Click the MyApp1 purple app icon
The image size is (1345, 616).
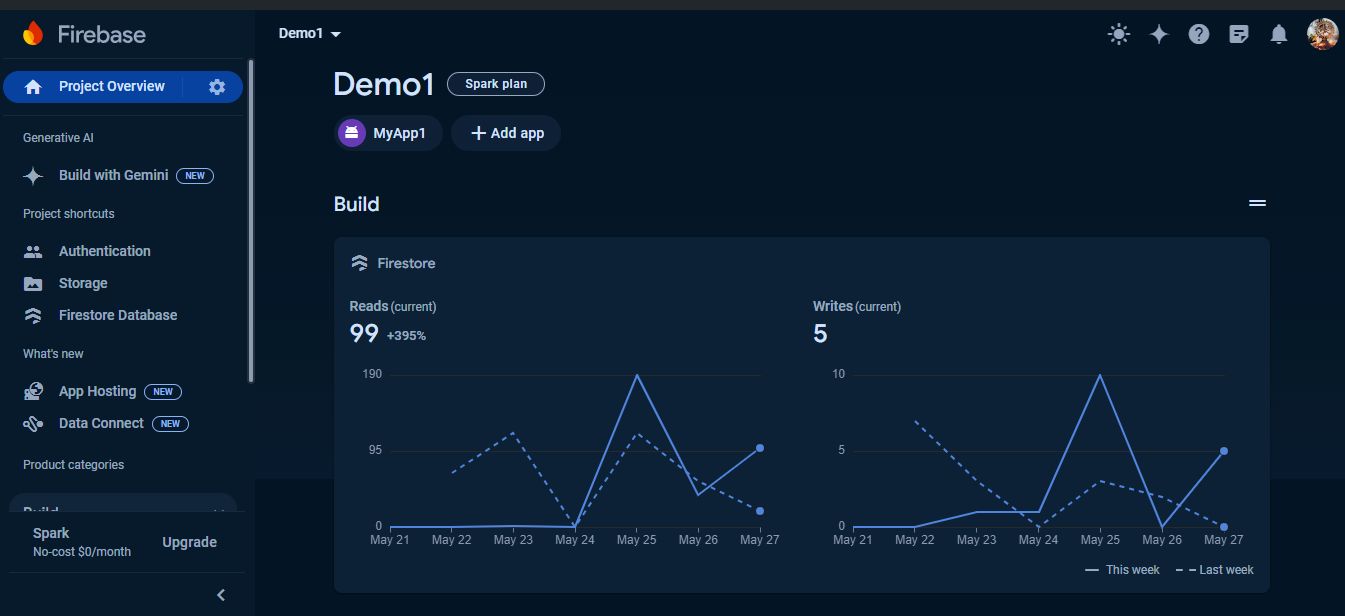352,133
